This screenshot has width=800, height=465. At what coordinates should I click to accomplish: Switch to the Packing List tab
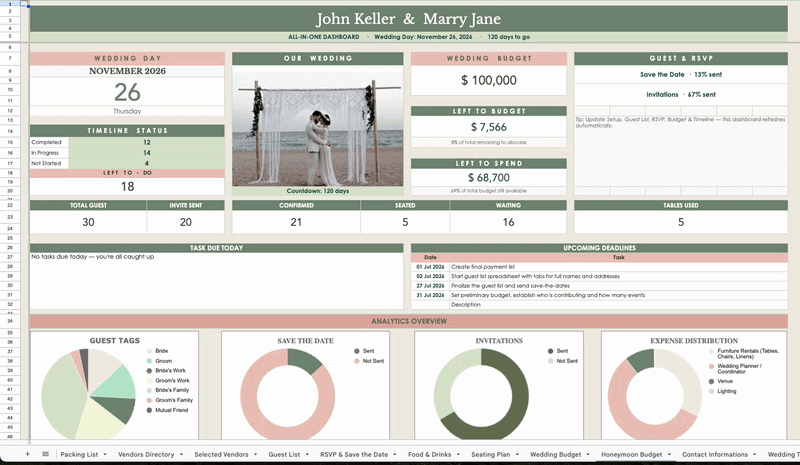click(79, 454)
